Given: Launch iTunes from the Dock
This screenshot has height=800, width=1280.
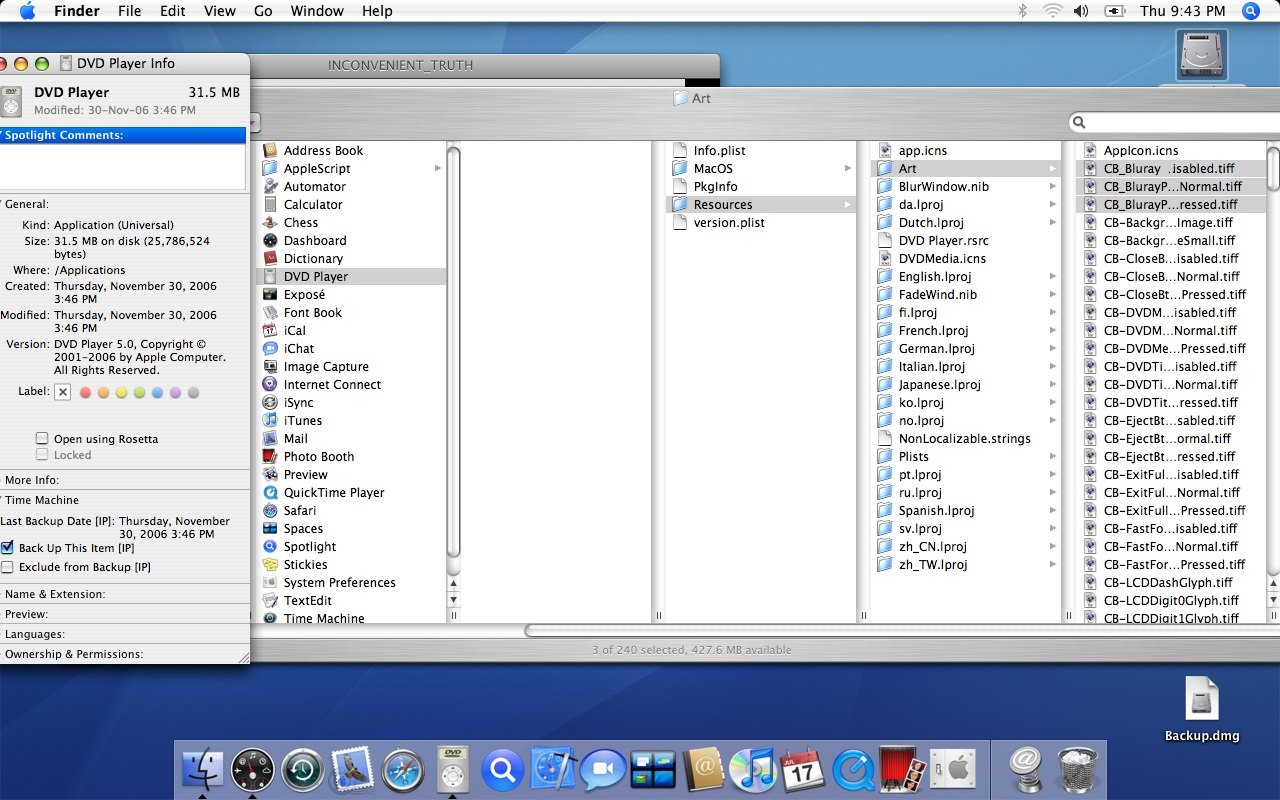Looking at the screenshot, I should [752, 769].
